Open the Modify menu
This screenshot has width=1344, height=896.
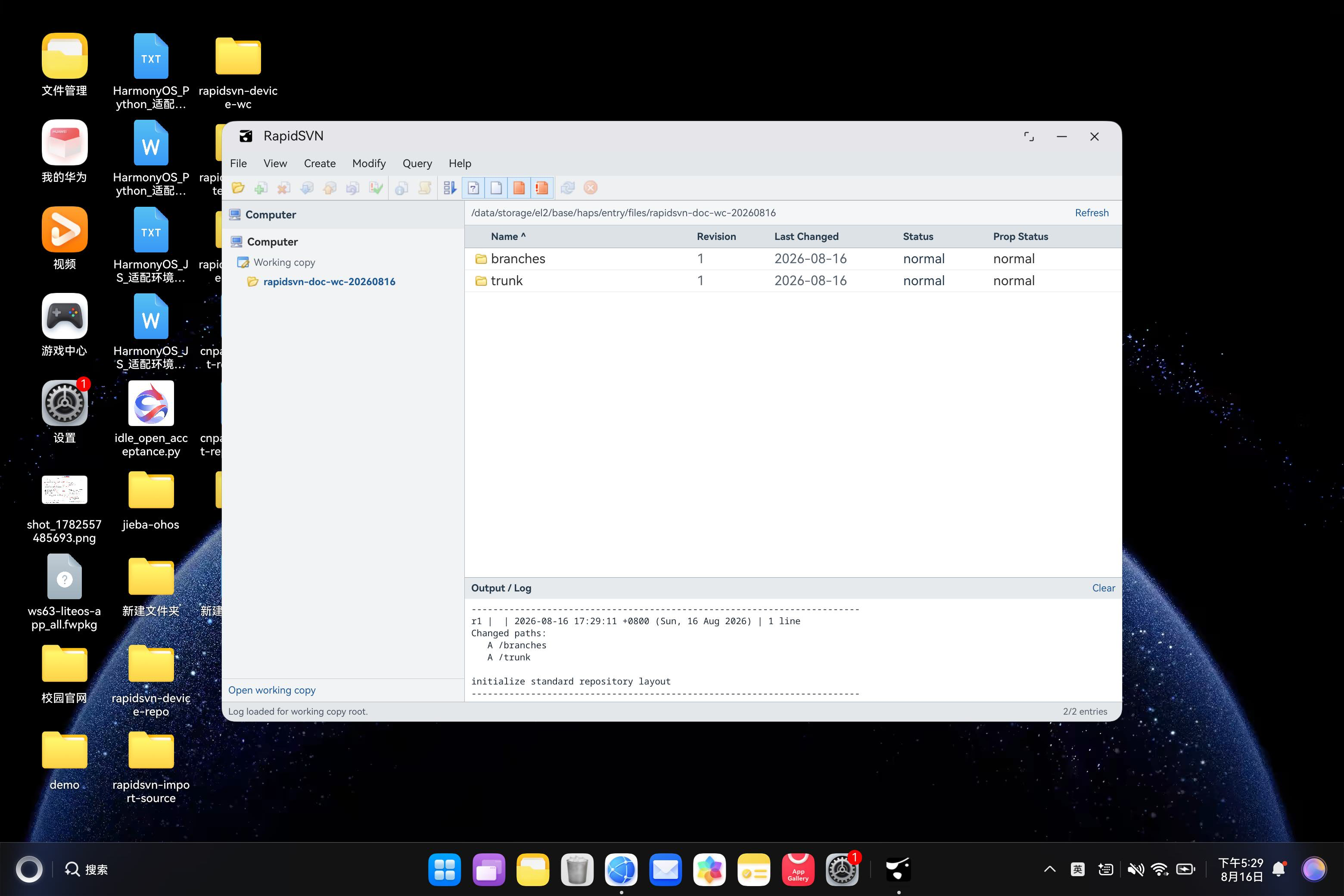369,163
